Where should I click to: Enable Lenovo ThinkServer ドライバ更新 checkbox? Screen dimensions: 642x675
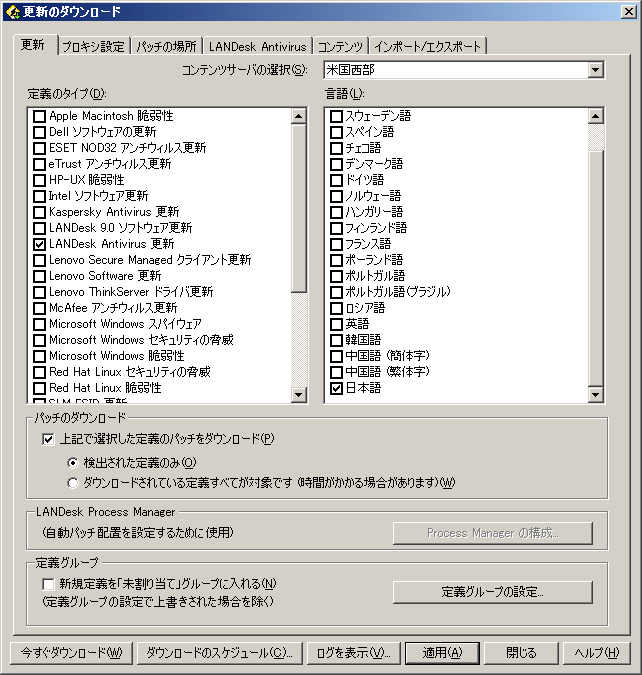pyautogui.click(x=39, y=292)
